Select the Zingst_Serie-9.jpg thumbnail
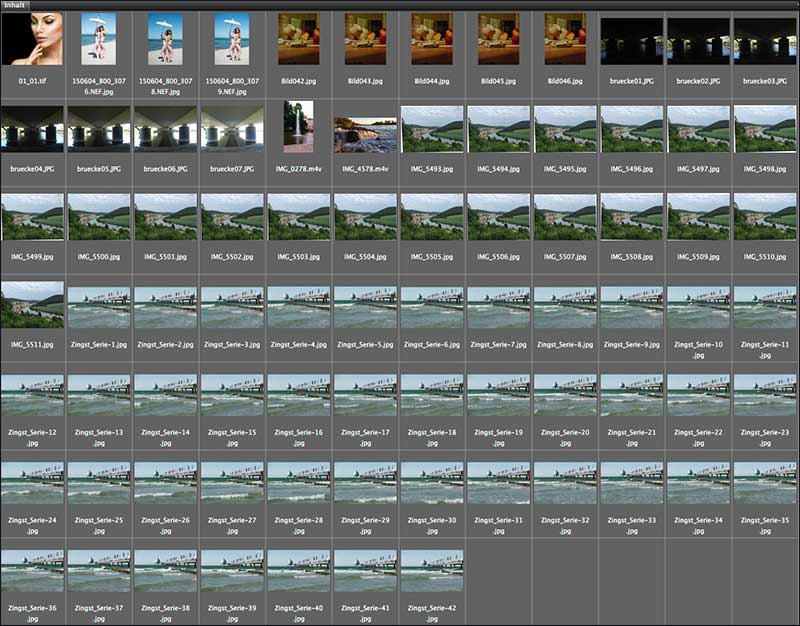Screen dimensions: 800x626 (632, 307)
